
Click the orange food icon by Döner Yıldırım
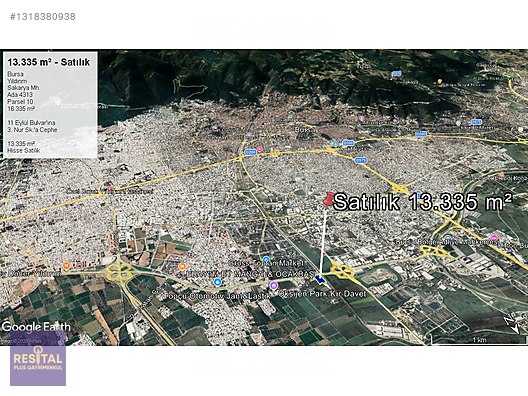(x=66, y=266)
